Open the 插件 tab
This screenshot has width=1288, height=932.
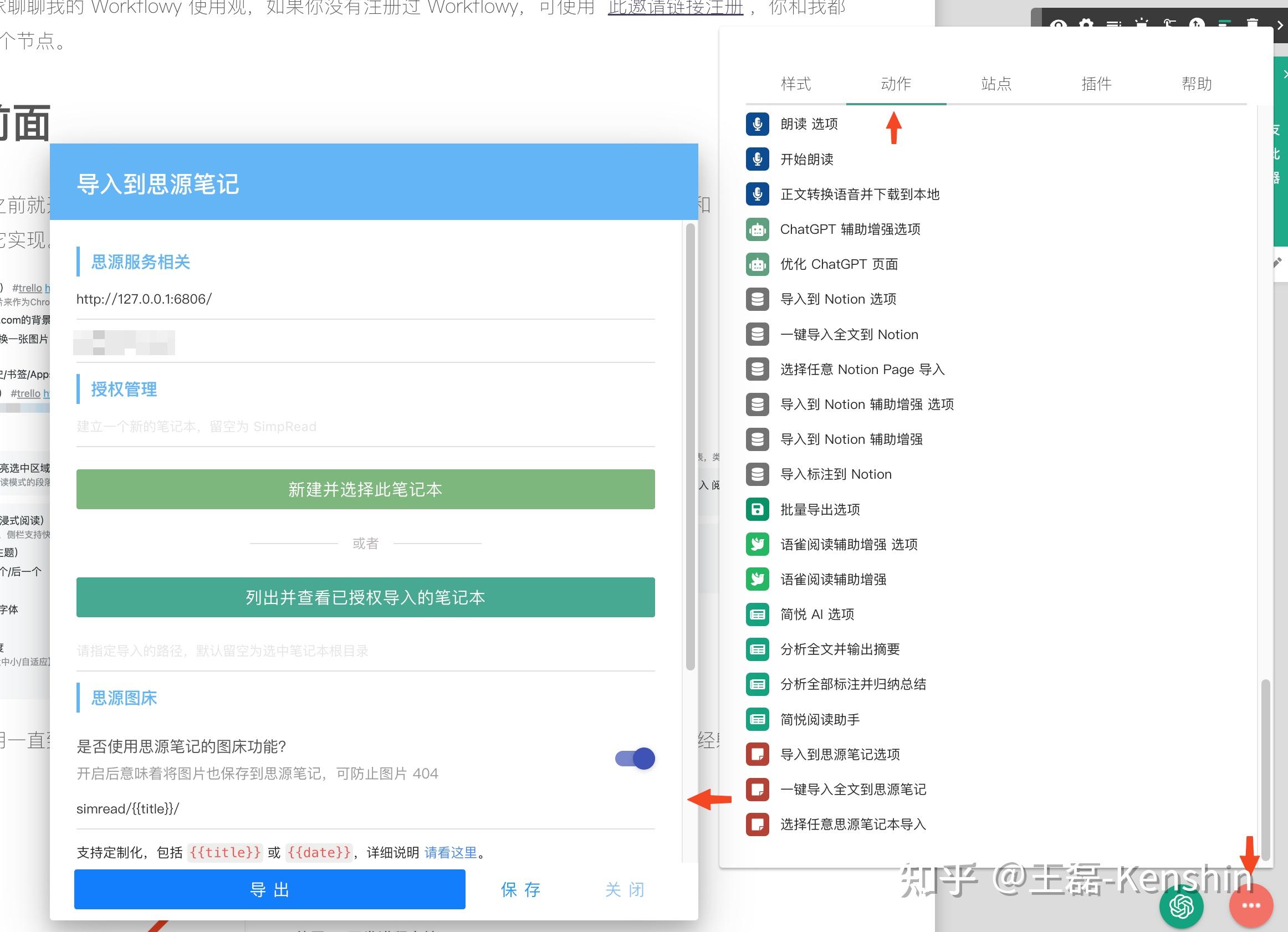point(1096,84)
